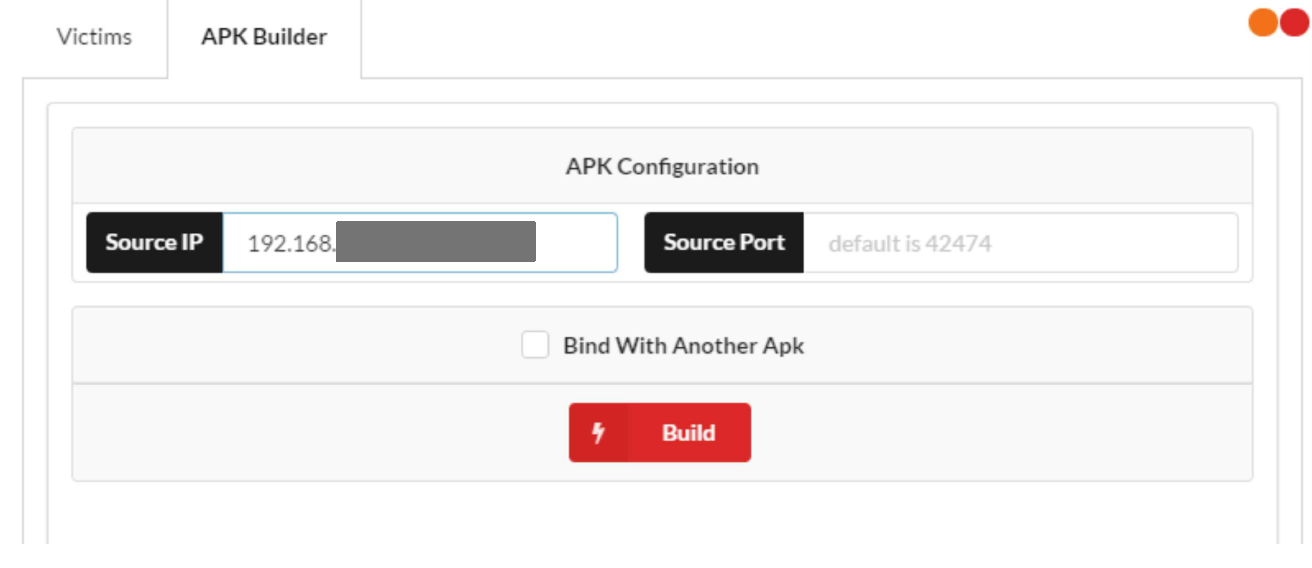Switch to the Victims tab
The width and height of the screenshot is (1312, 568).
[94, 38]
